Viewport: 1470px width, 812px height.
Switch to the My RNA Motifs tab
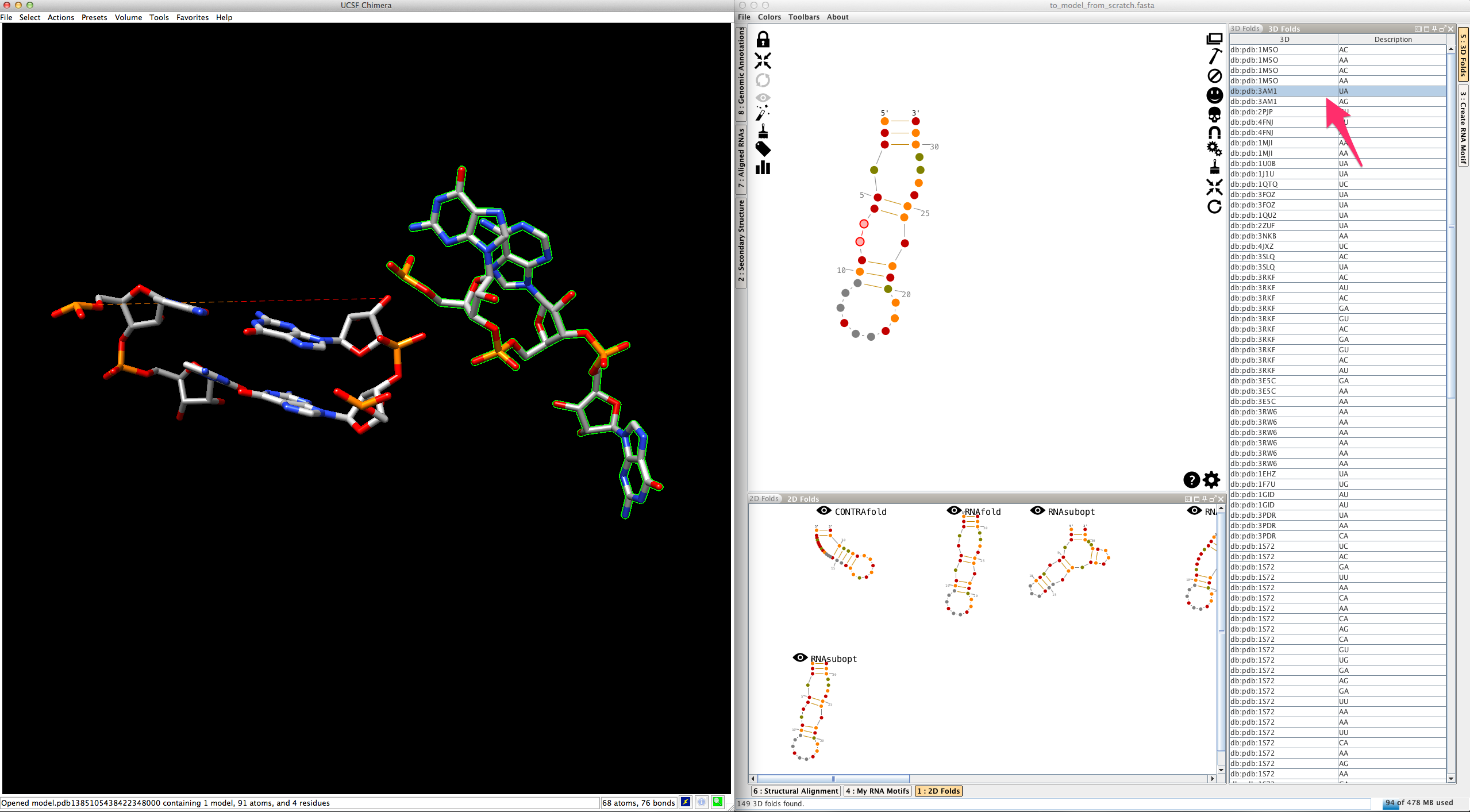[x=878, y=791]
